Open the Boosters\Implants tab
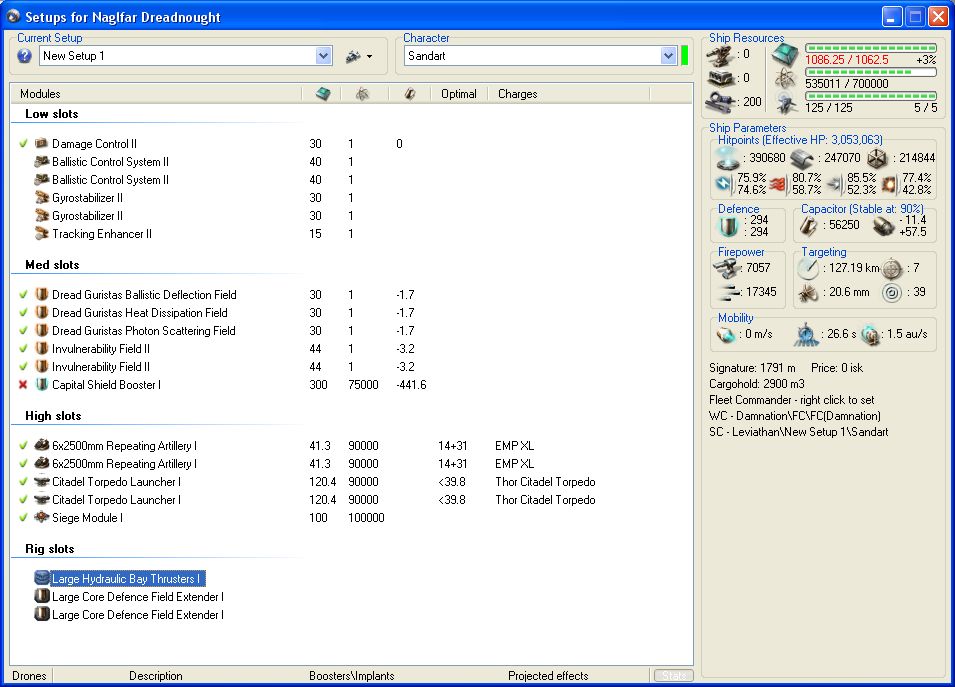Image resolution: width=955 pixels, height=687 pixels. [351, 676]
